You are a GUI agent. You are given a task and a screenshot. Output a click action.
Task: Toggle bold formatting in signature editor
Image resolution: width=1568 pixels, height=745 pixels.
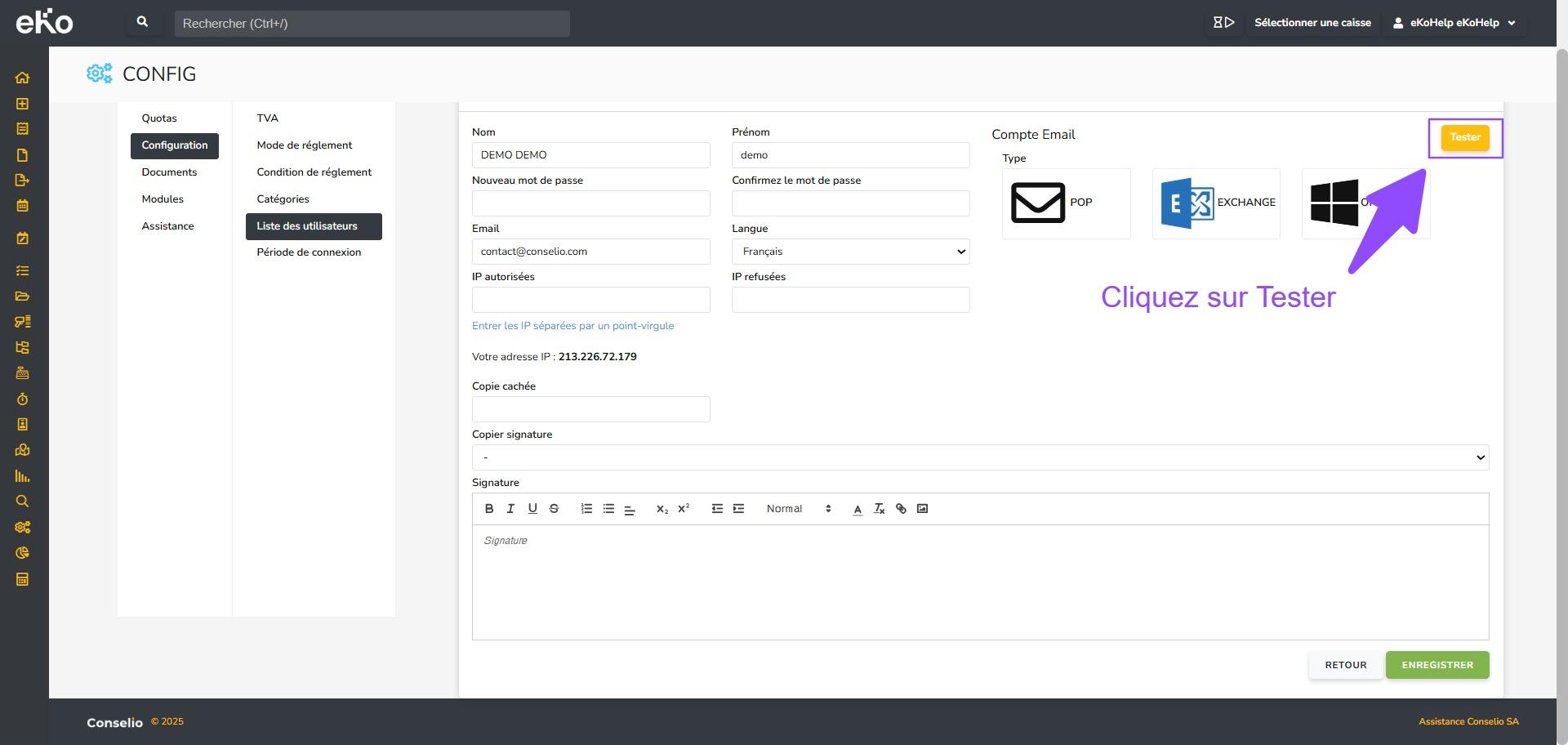point(489,509)
